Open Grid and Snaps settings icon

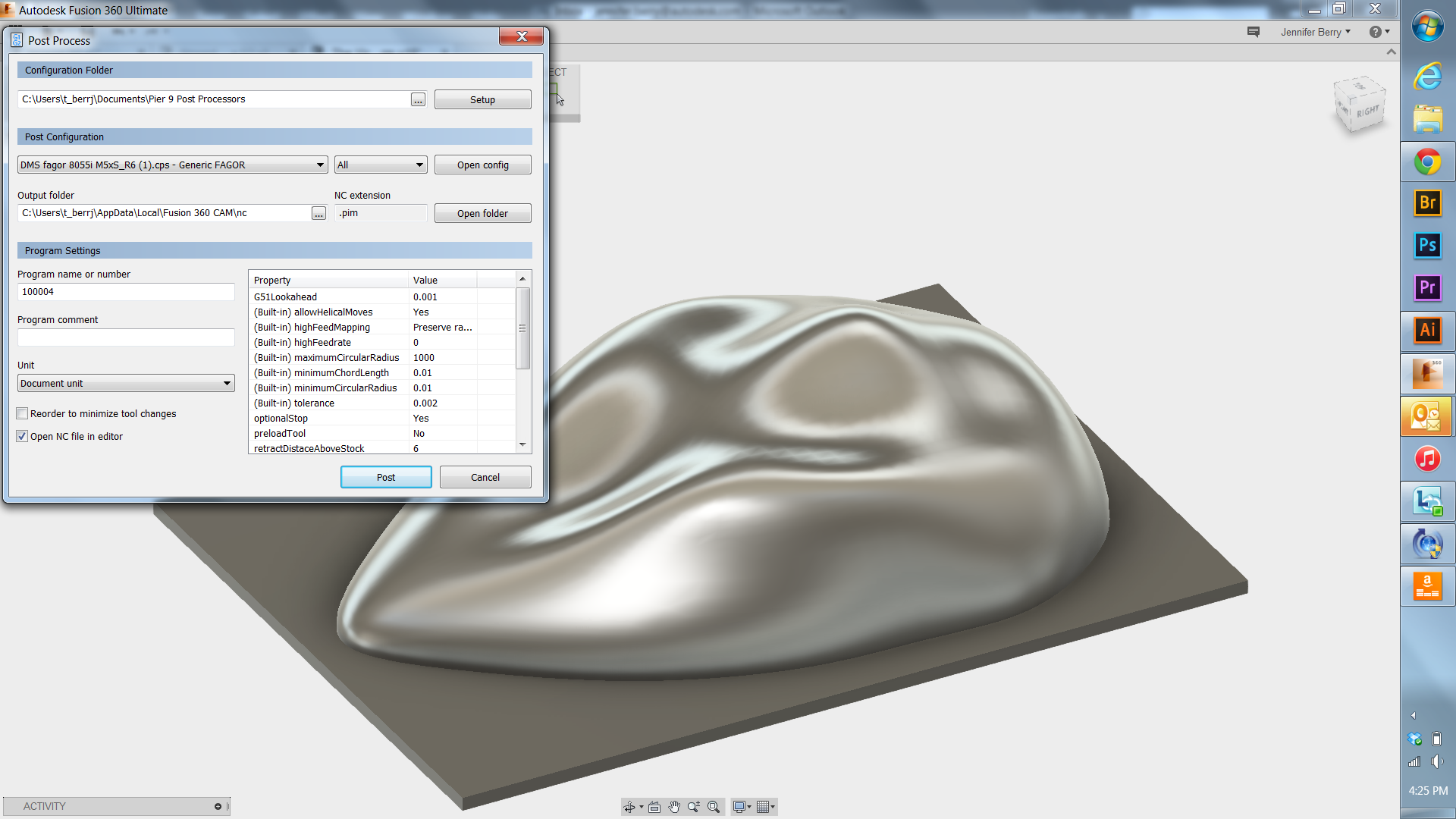coord(764,807)
